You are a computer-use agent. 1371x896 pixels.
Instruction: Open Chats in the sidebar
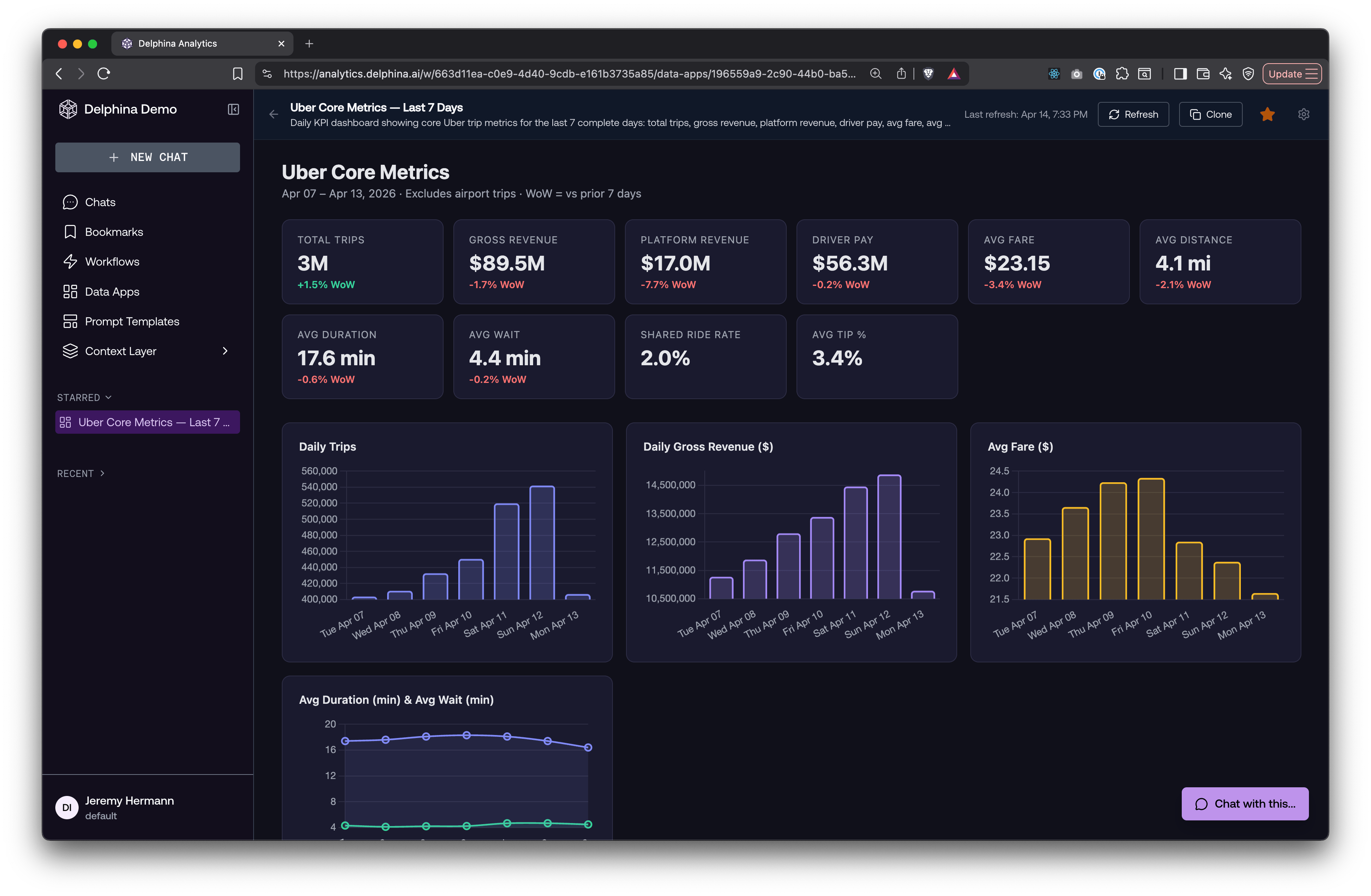click(147, 202)
